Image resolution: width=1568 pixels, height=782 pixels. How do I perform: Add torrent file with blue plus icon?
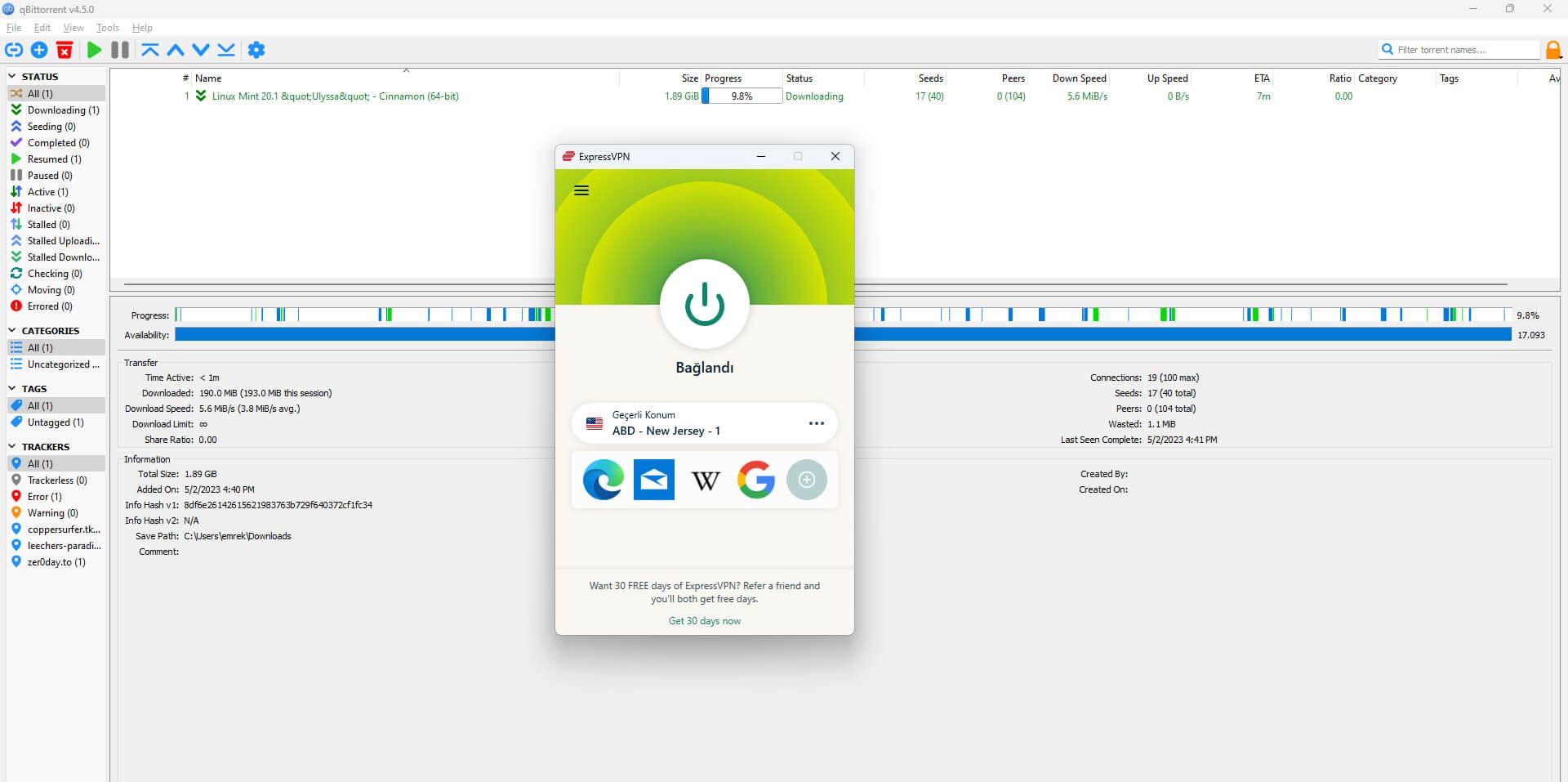(x=39, y=50)
